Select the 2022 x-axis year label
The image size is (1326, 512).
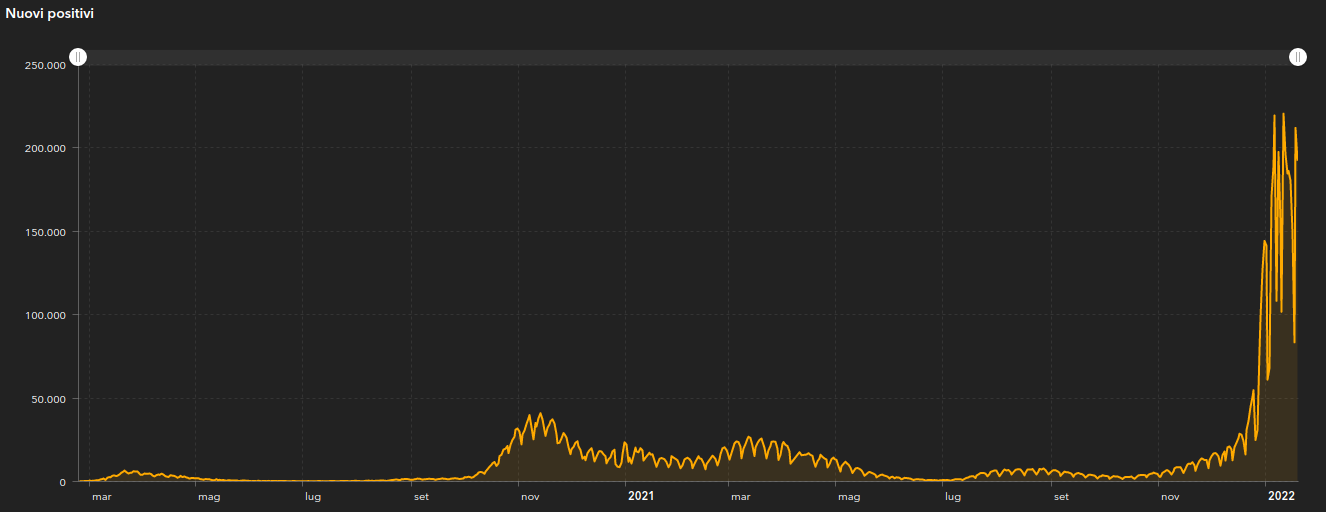(1281, 496)
